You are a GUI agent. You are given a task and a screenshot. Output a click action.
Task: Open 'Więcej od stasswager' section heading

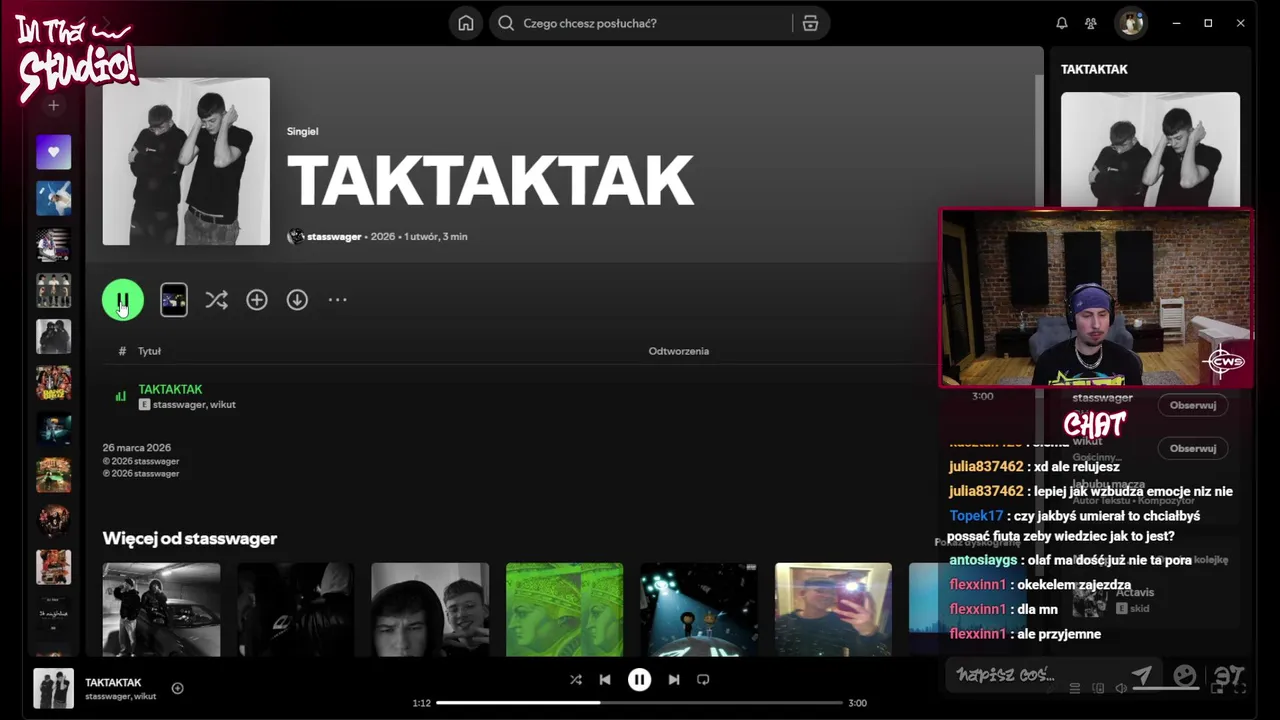point(190,538)
